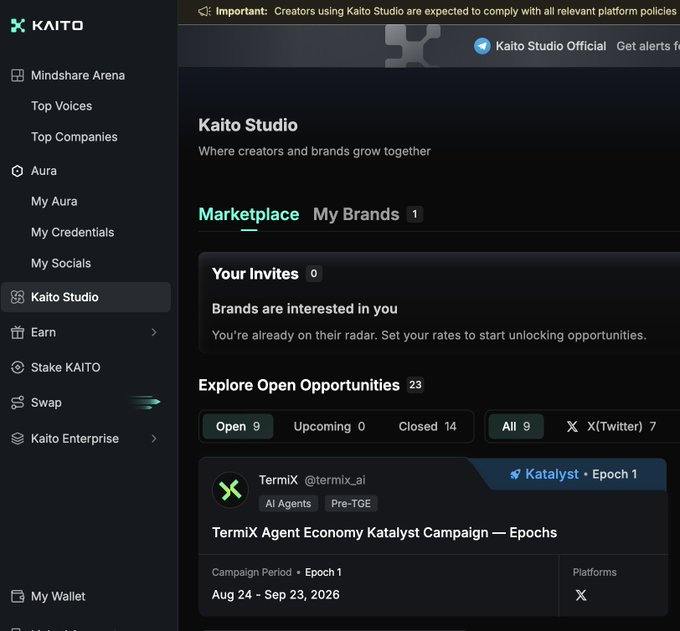Open My Wallet
The image size is (680, 631).
(x=58, y=597)
